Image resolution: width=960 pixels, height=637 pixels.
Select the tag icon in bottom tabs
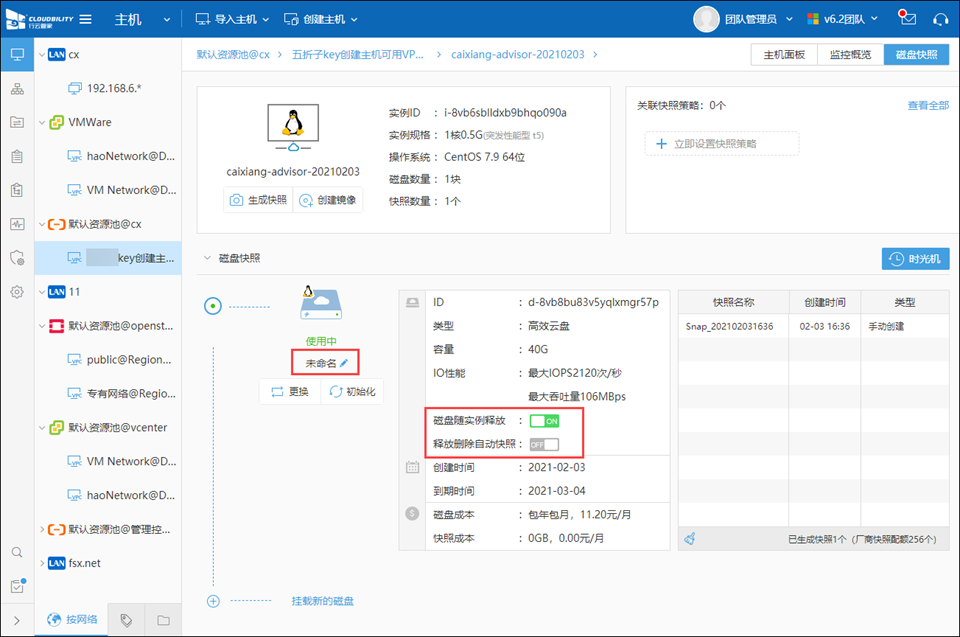tap(126, 620)
